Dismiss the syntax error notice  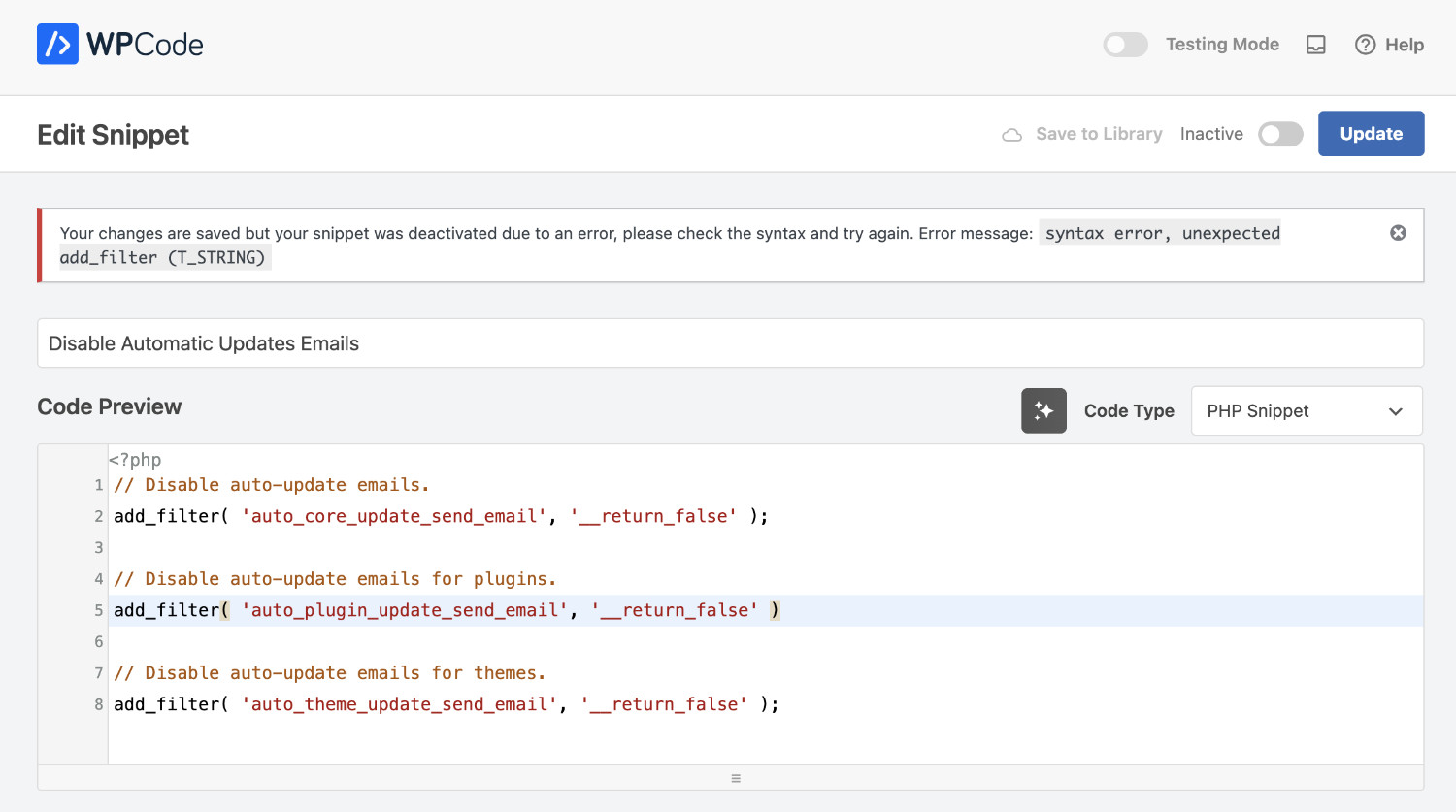(1398, 233)
